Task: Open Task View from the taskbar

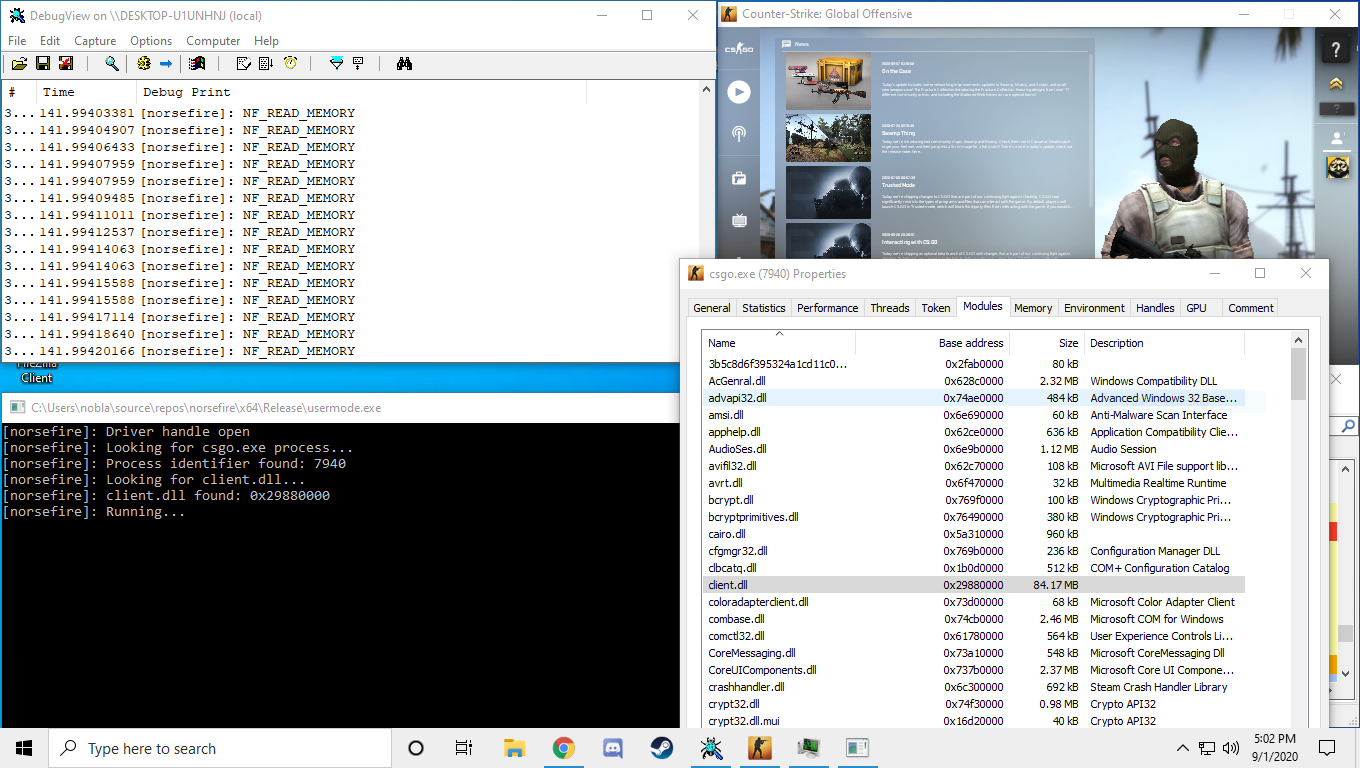Action: (x=464, y=748)
